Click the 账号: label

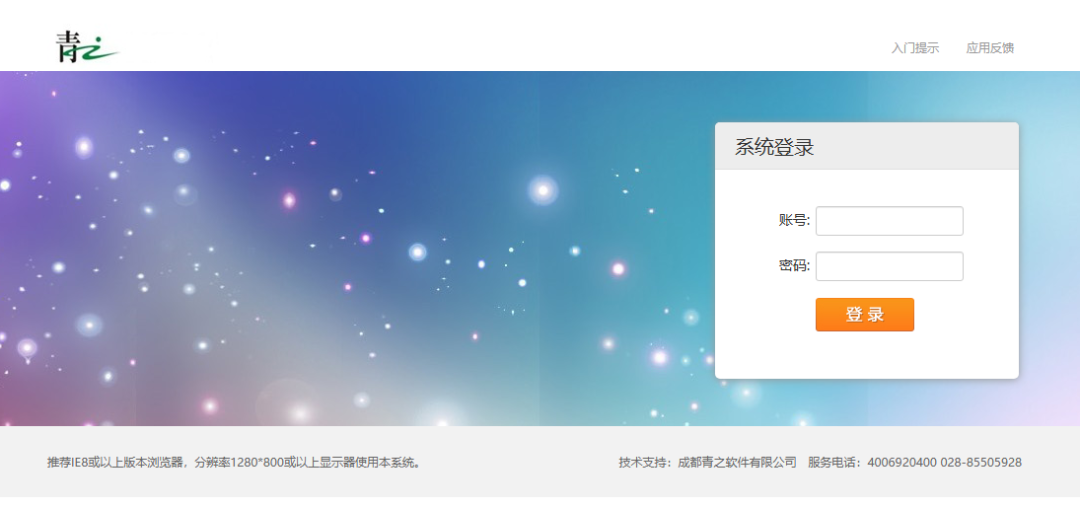click(794, 221)
